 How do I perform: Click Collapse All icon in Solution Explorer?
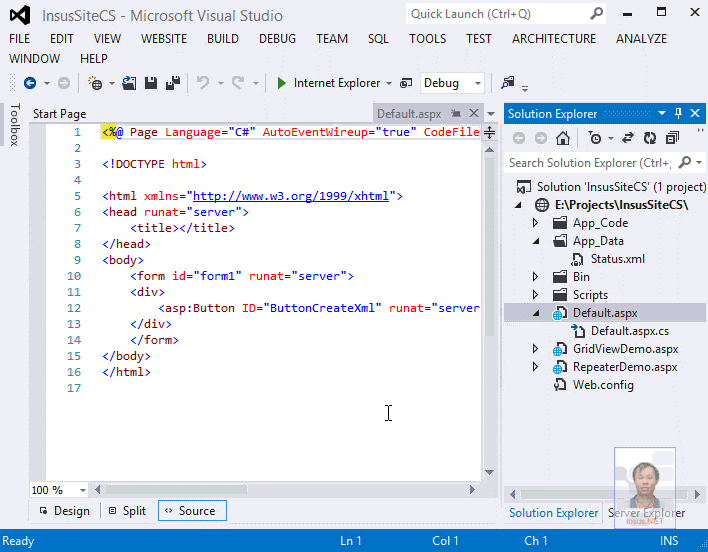coord(672,138)
